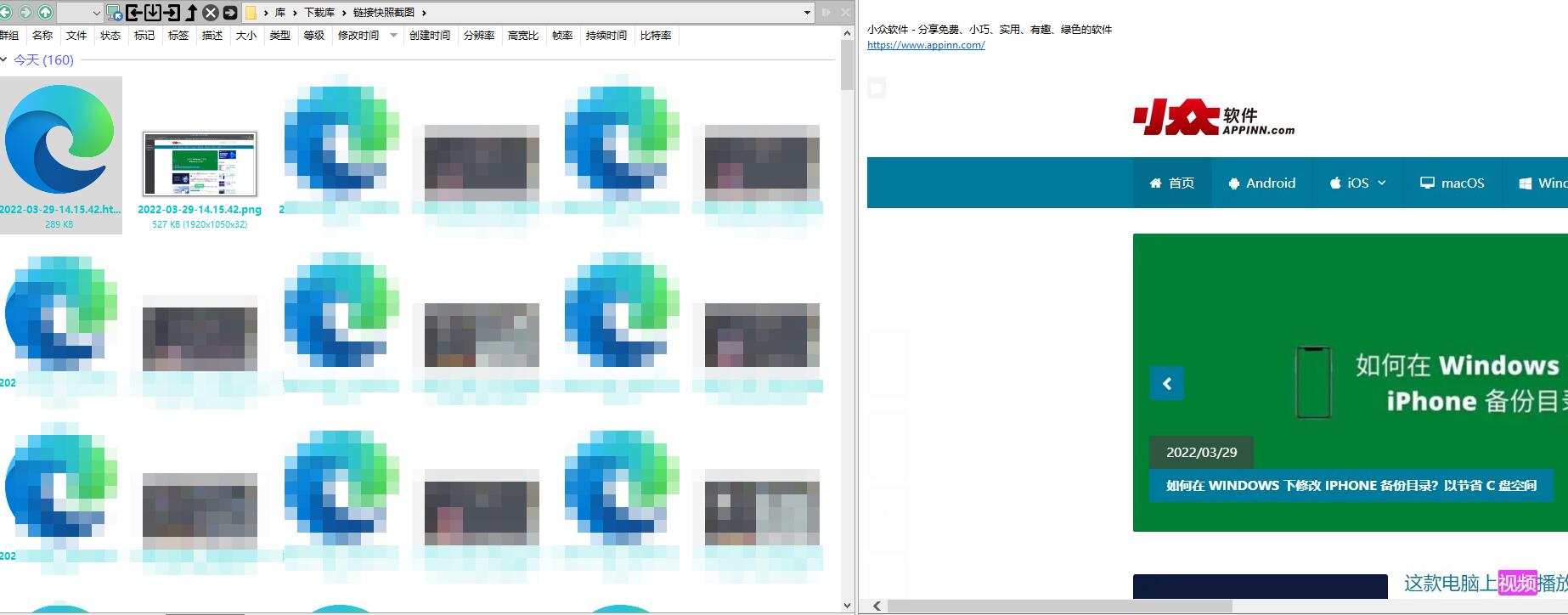Select the 2022-03-29-14.15.42.png thumbnail
The height and width of the screenshot is (615, 1568).
200,163
